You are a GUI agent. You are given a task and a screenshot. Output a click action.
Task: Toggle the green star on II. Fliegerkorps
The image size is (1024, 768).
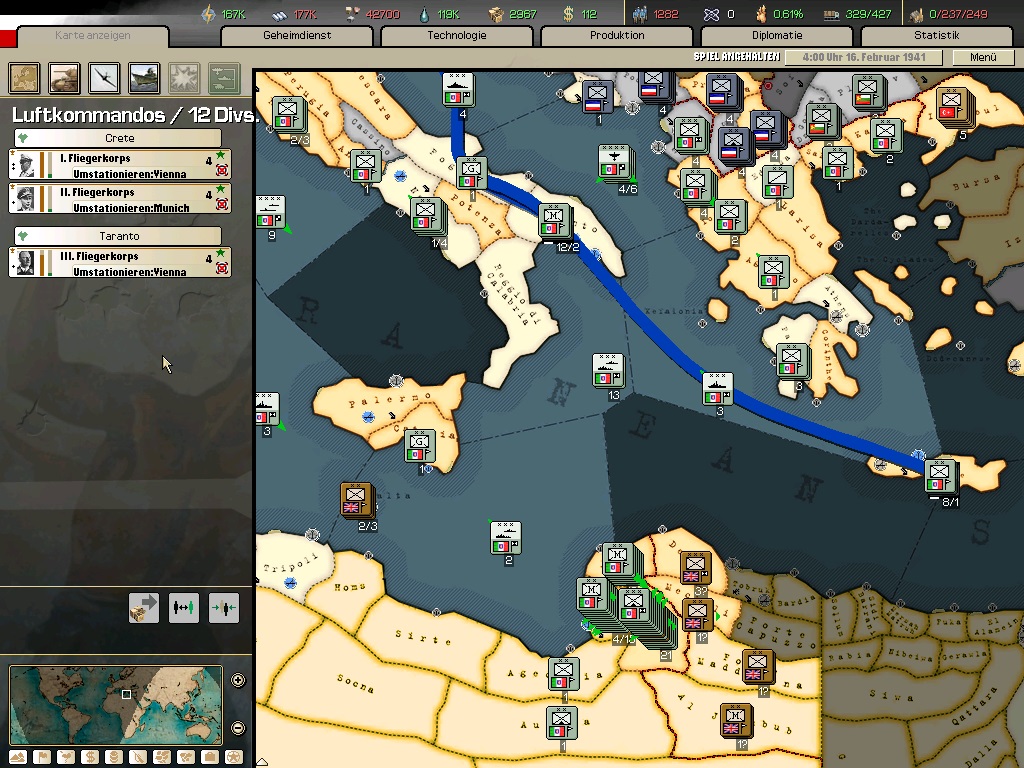click(x=221, y=189)
